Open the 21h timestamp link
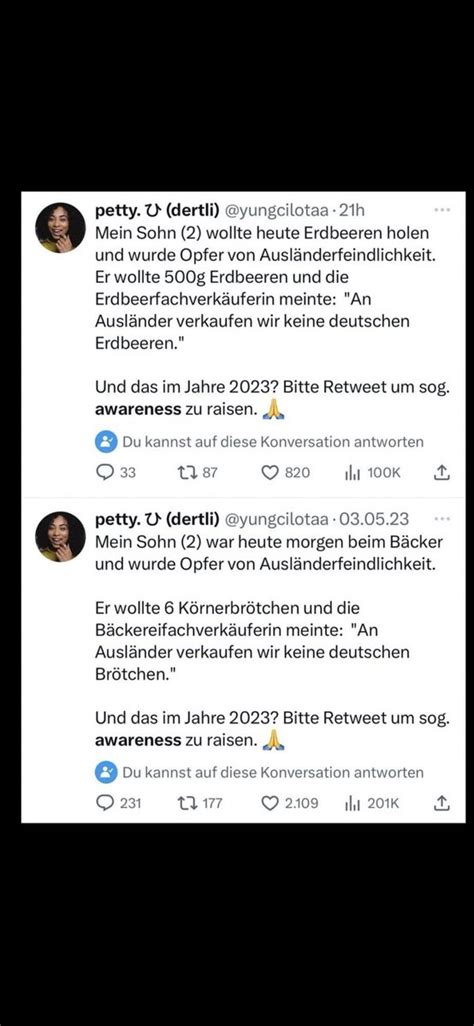 coord(352,211)
